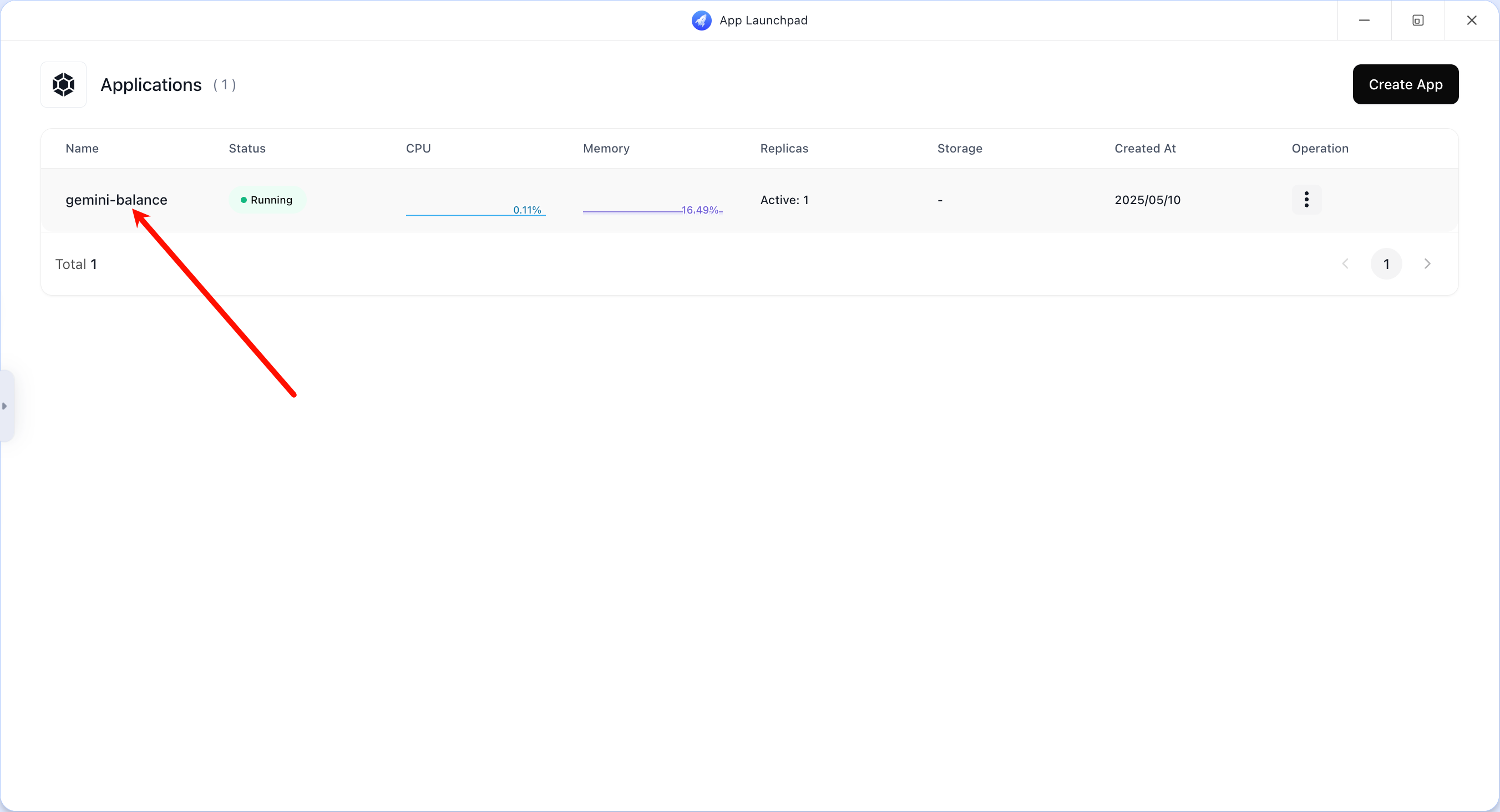Go to previous page chevron

[x=1345, y=263]
